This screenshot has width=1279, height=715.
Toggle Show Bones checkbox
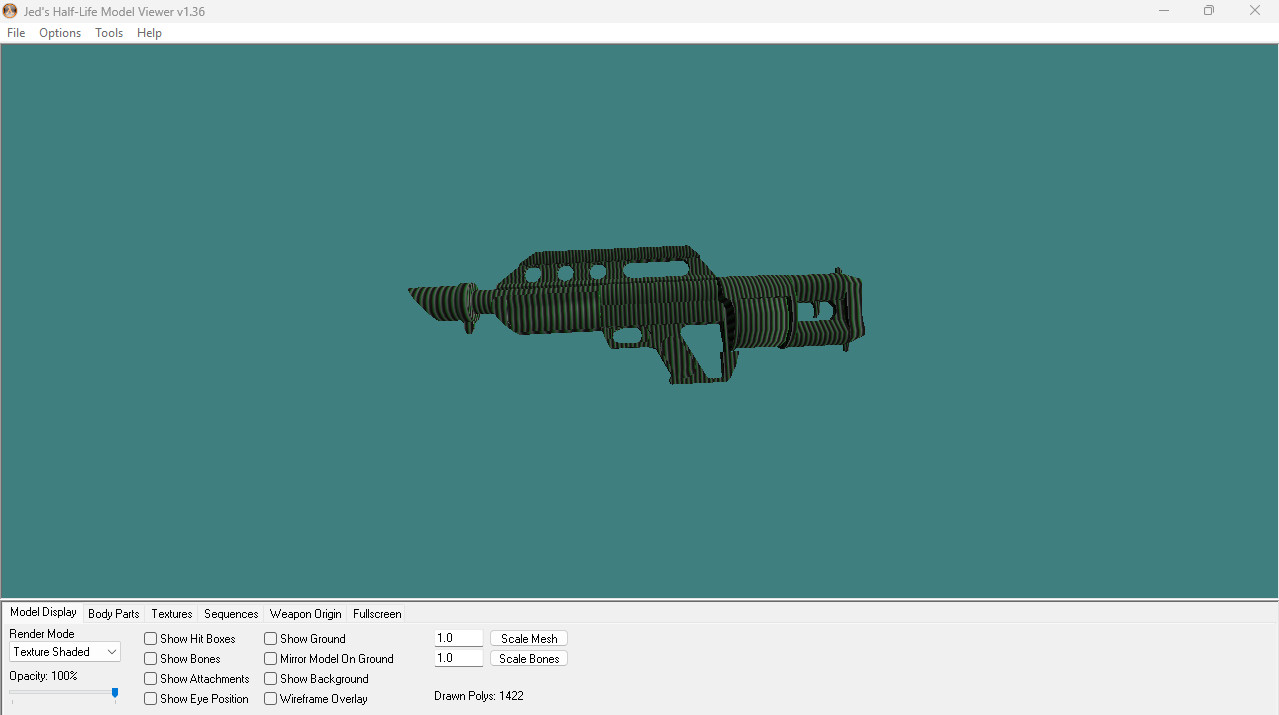[151, 659]
